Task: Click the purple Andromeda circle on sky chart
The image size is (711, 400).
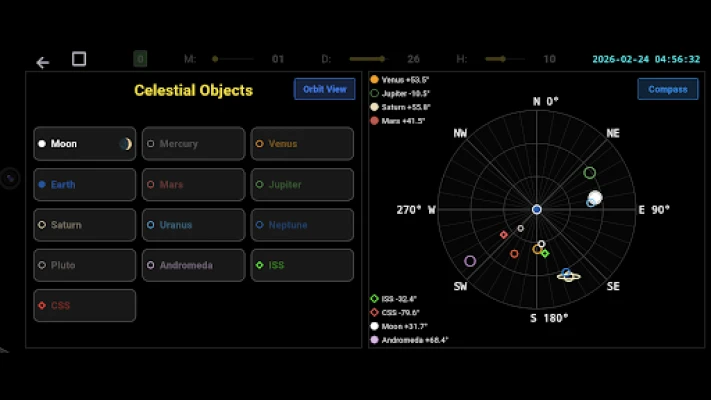Action: click(470, 261)
